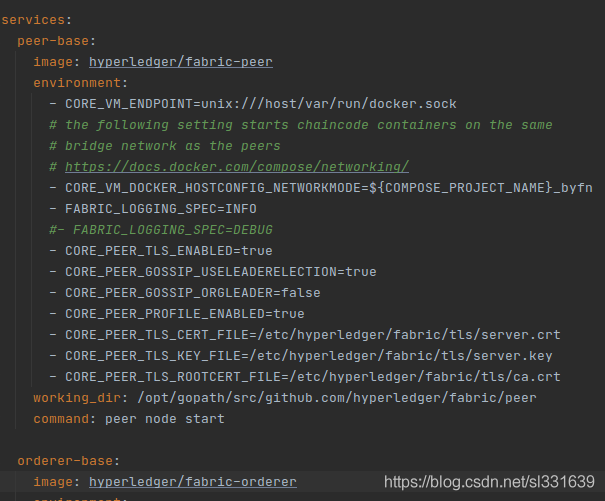Click the CORE_PEER_TLS_ROOTCERT_FILE ca.crt line
Image resolution: width=605 pixels, height=501 pixels.
coord(305,377)
